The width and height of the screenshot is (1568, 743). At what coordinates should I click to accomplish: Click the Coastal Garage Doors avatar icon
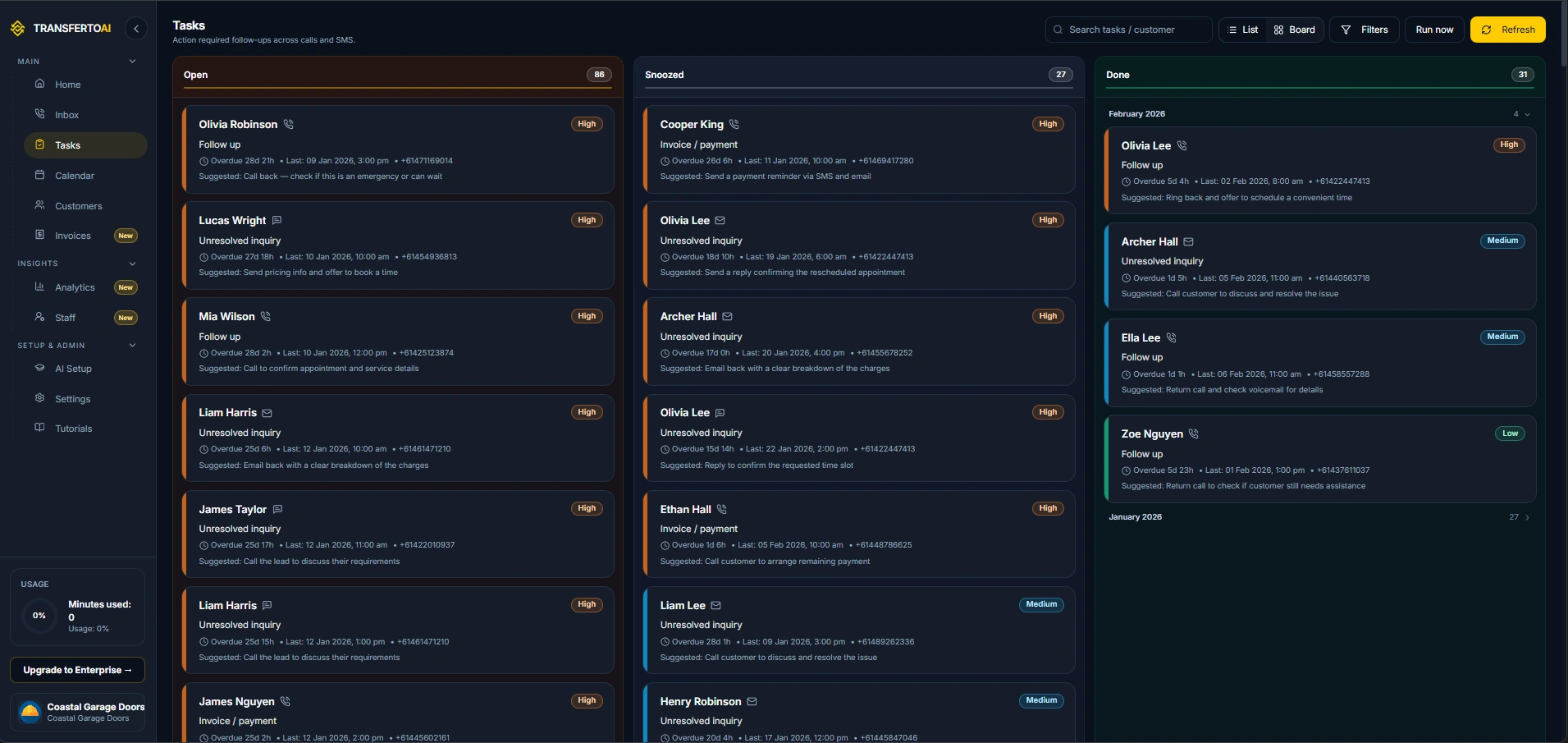click(30, 712)
